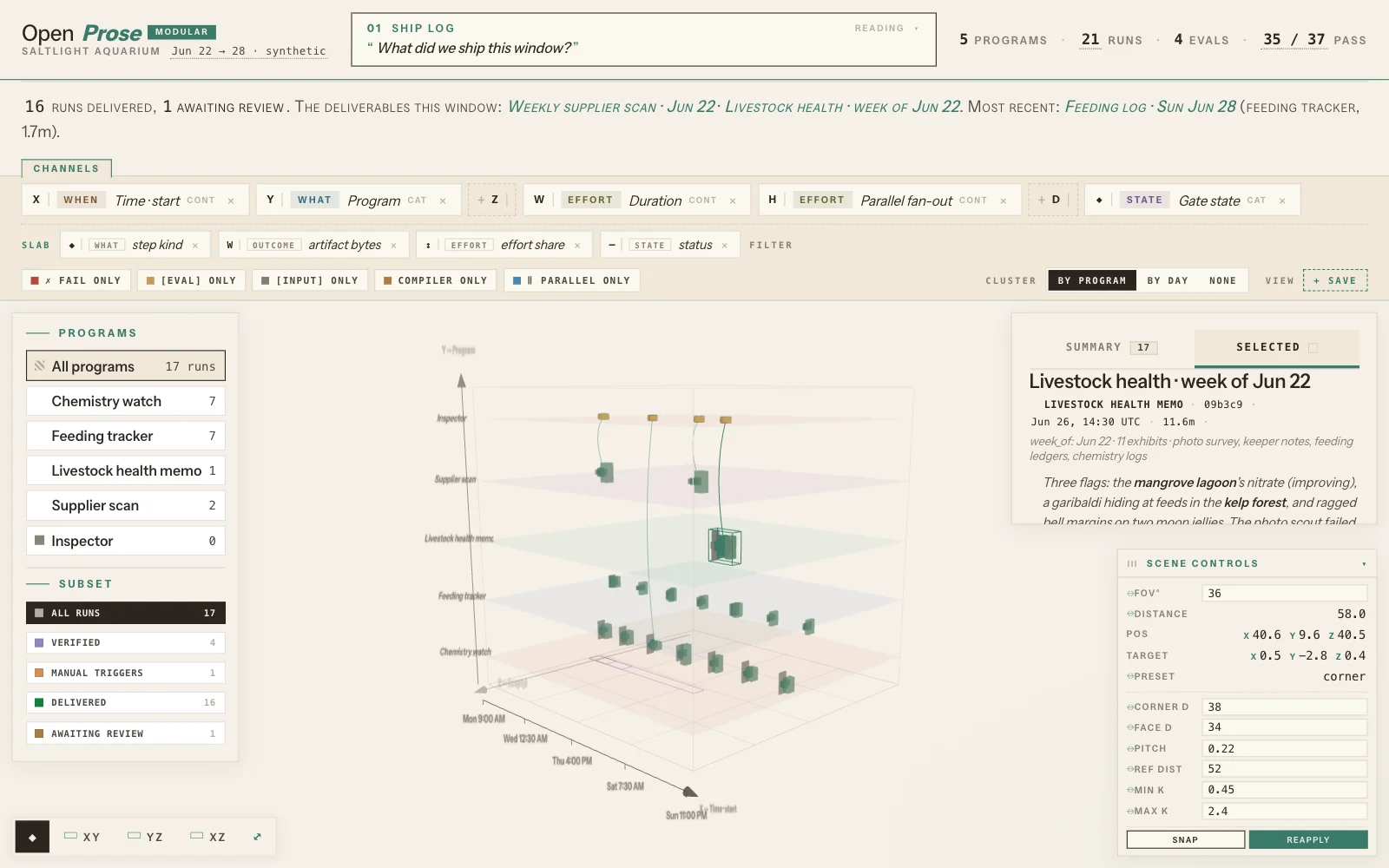Collapse the Scene Controls panel
Viewport: 1389px width, 868px height.
point(1364,564)
